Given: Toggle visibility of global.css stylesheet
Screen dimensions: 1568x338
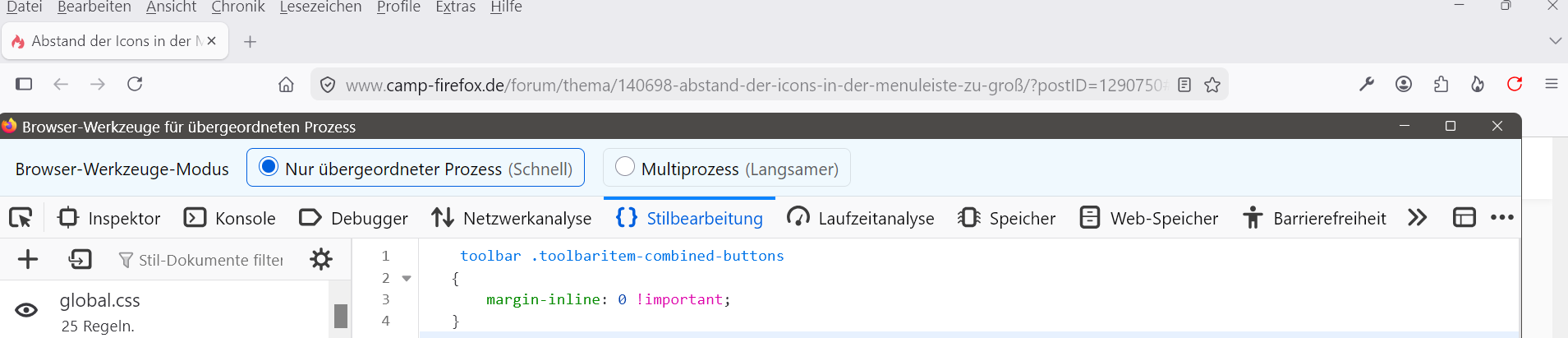Looking at the screenshot, I should [x=26, y=310].
